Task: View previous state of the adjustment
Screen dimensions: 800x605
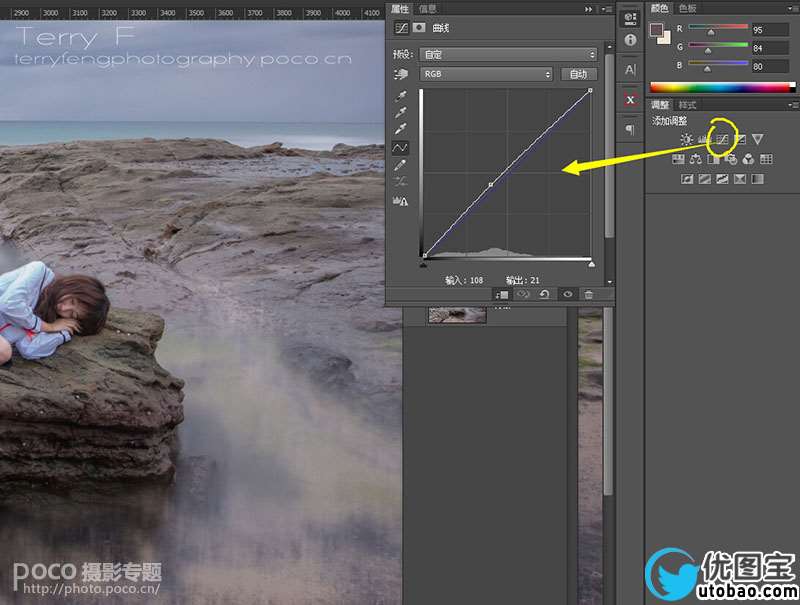Action: coord(522,294)
